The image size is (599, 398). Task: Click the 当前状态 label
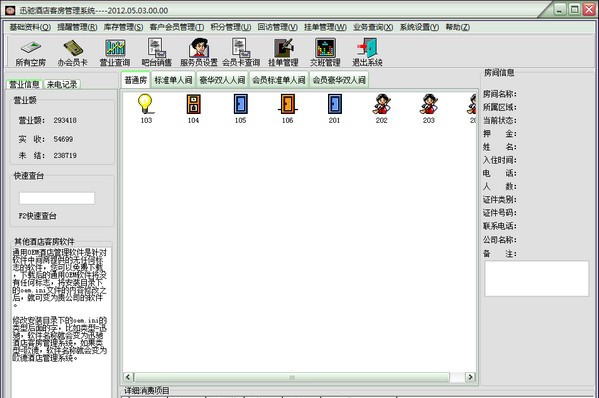coord(500,120)
